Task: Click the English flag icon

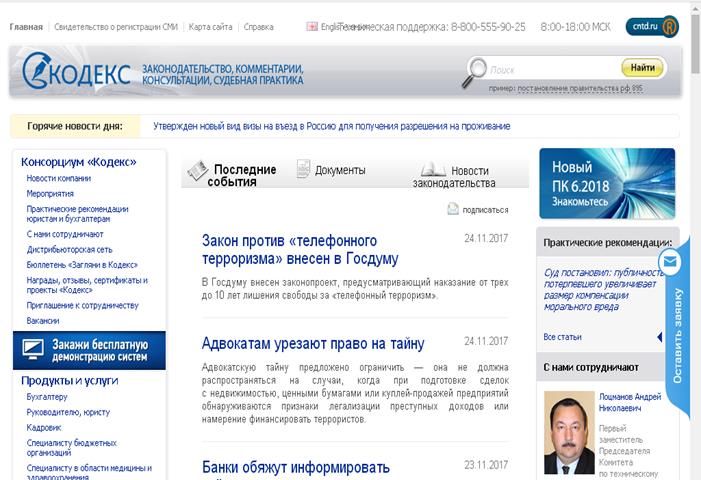Action: [311, 27]
